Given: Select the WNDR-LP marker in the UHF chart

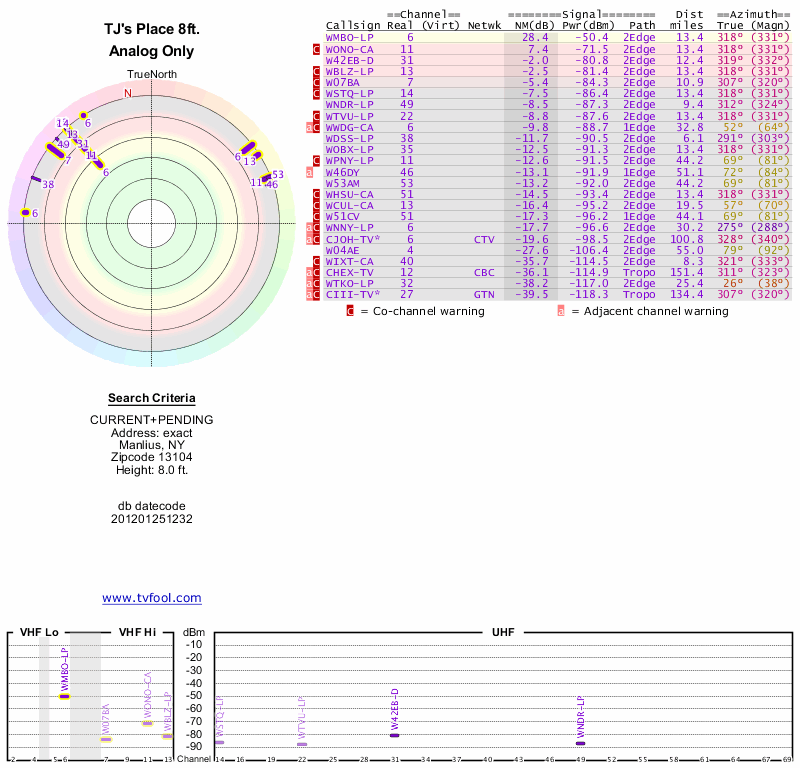Looking at the screenshot, I should coord(580,742).
